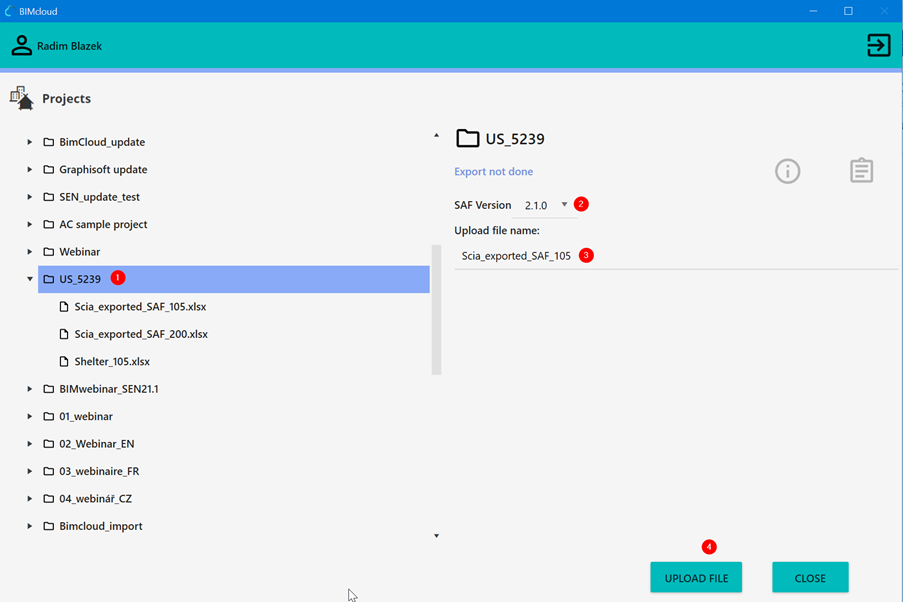Click the scroll down arrow of project list
This screenshot has width=903, height=602.
pos(437,536)
